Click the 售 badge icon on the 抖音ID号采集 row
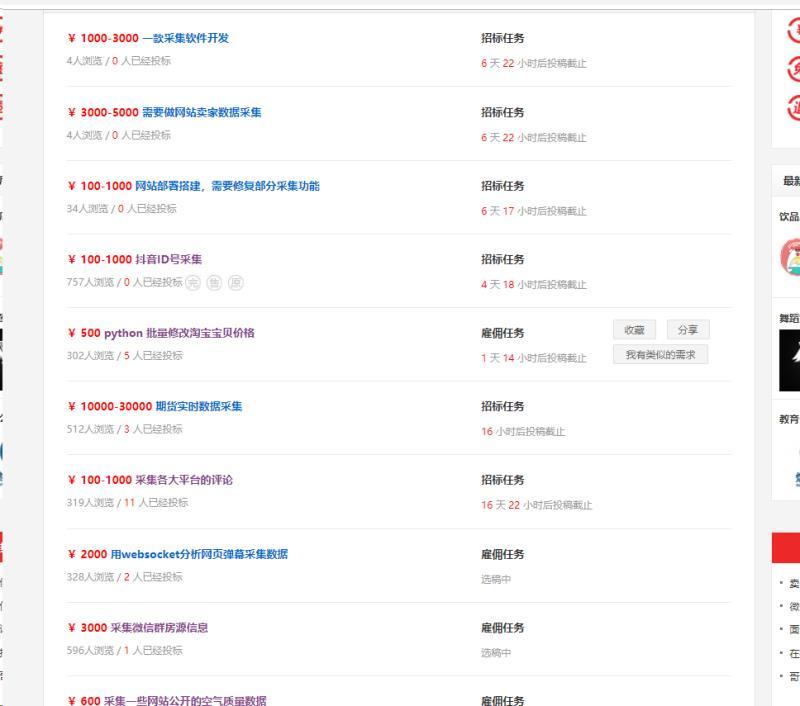 214,283
